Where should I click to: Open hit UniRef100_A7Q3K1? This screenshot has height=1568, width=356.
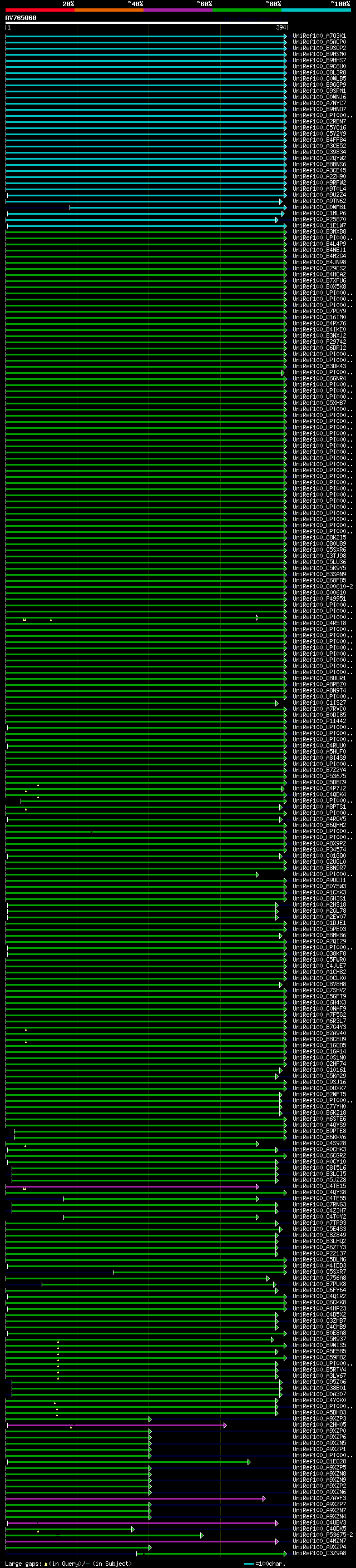[x=319, y=36]
